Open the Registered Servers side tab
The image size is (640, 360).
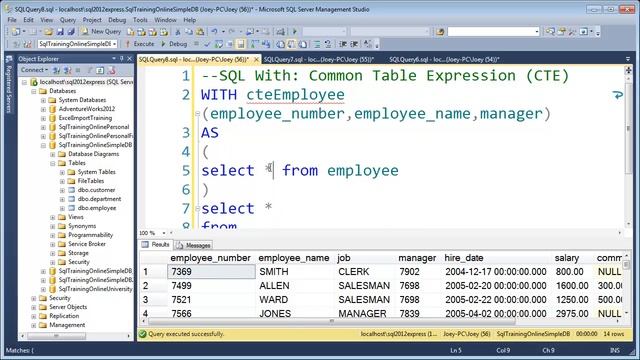(x=9, y=85)
